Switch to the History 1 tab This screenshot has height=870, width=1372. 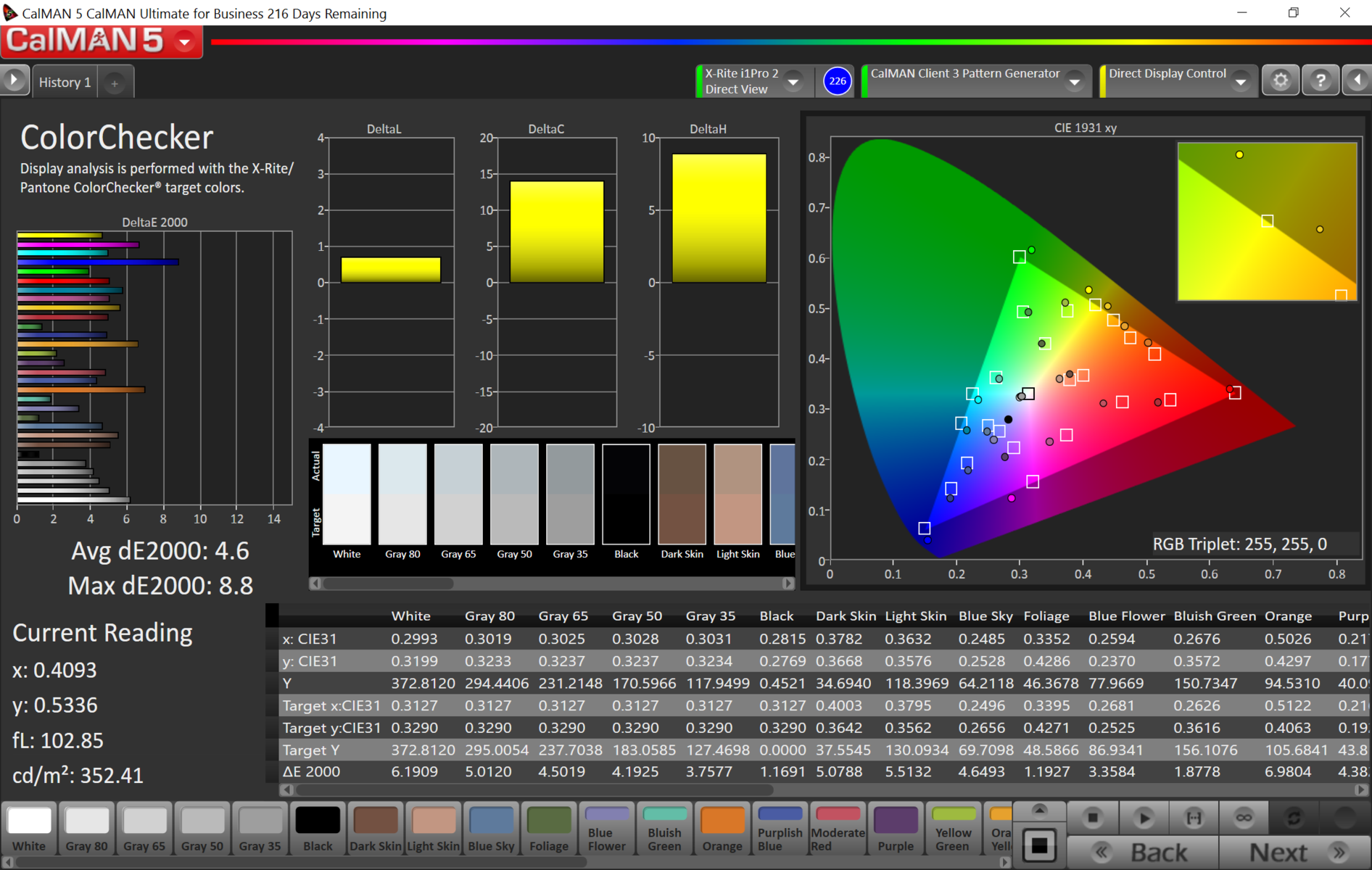pos(65,83)
